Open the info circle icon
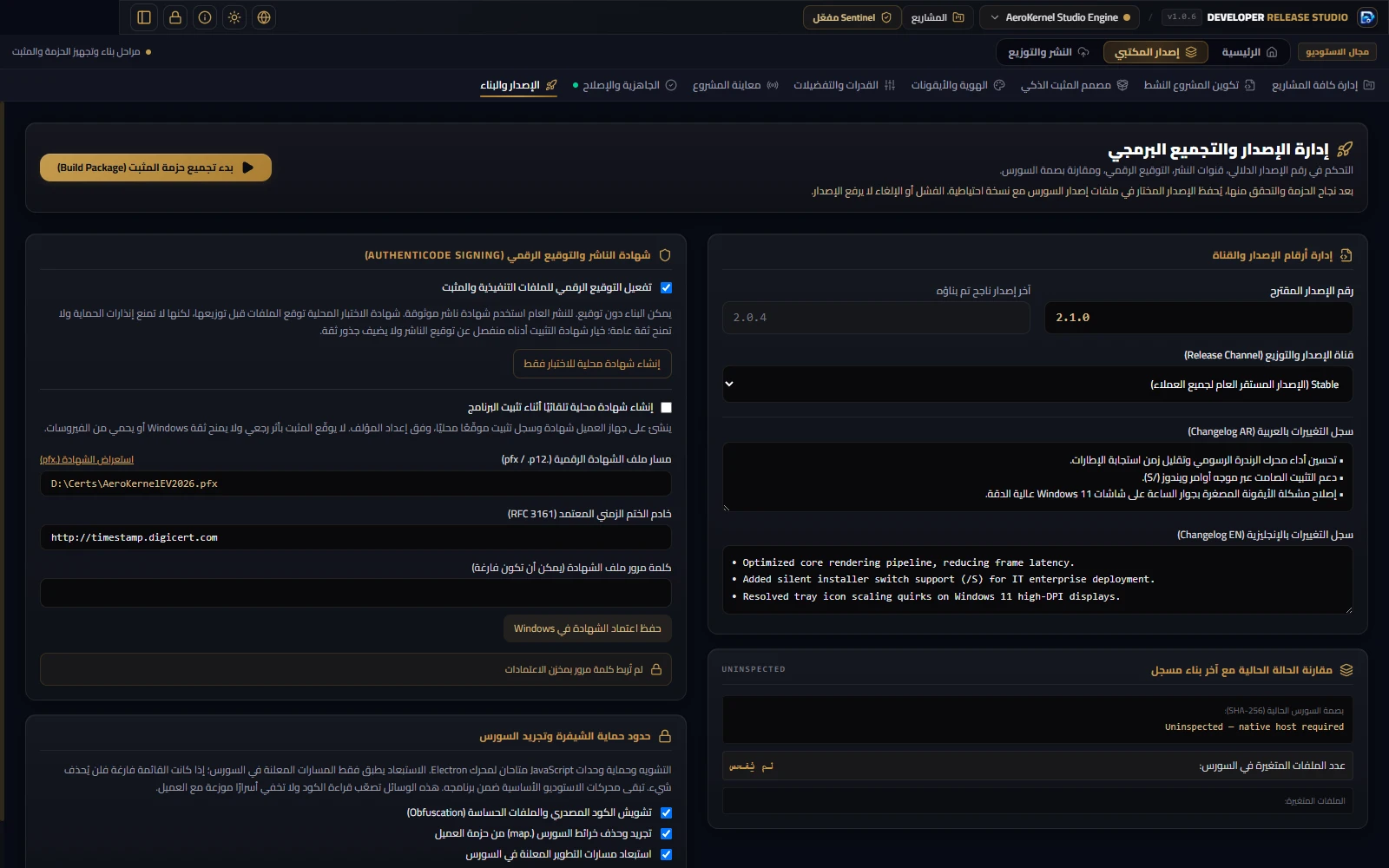 [x=205, y=17]
